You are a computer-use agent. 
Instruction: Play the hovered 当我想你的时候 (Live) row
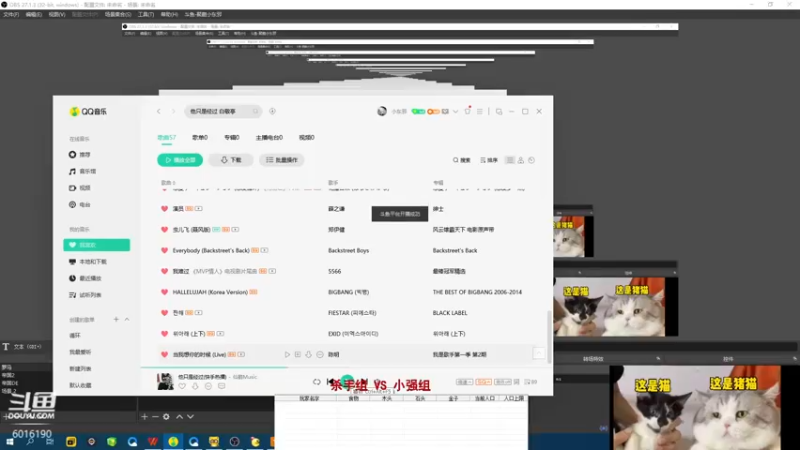287,355
